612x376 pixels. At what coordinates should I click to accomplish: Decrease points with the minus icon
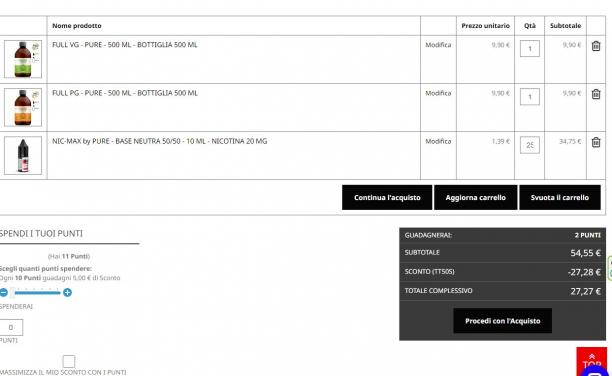pos(4,292)
